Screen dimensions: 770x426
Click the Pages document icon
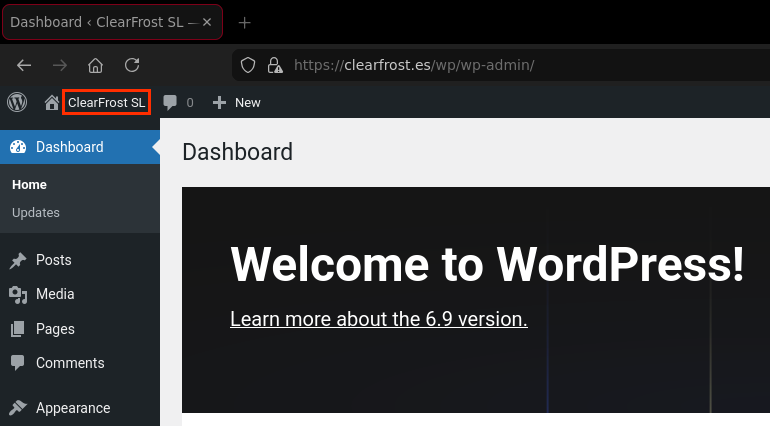tap(18, 329)
